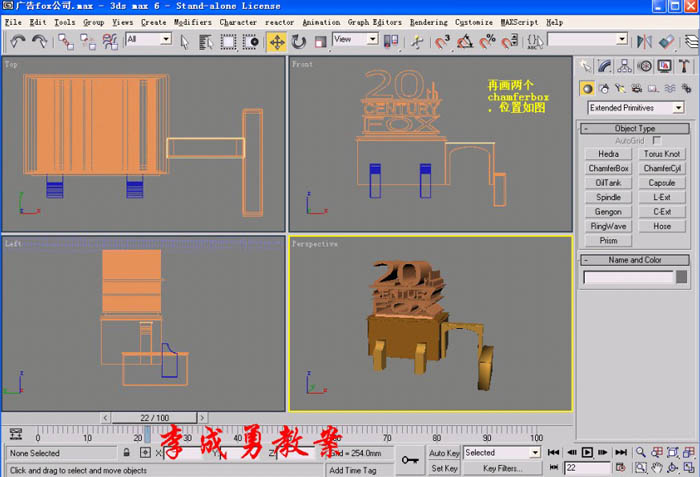Activate the Select and Move tool
This screenshot has width=700, height=477.
(x=277, y=42)
